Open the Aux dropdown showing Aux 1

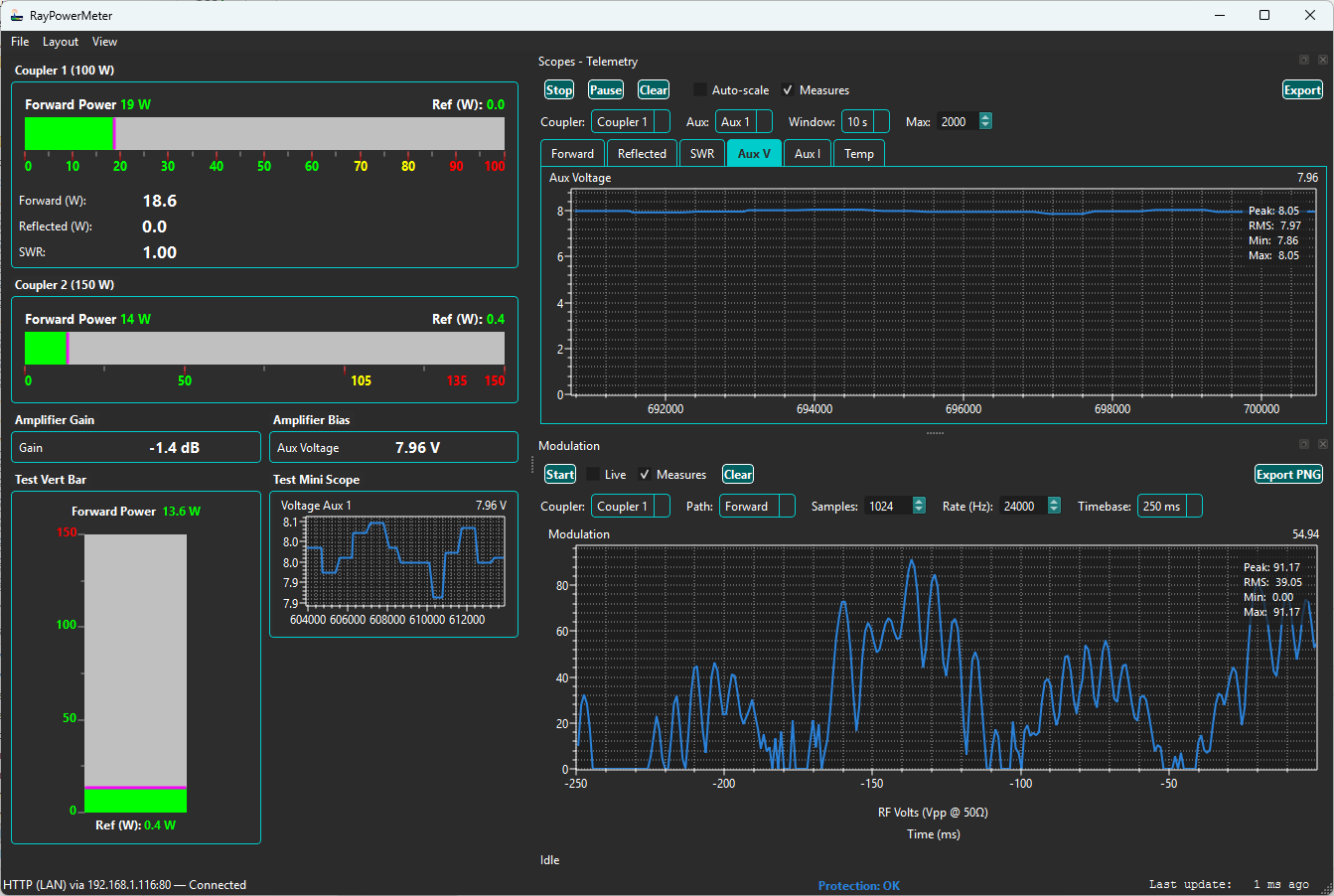click(744, 122)
